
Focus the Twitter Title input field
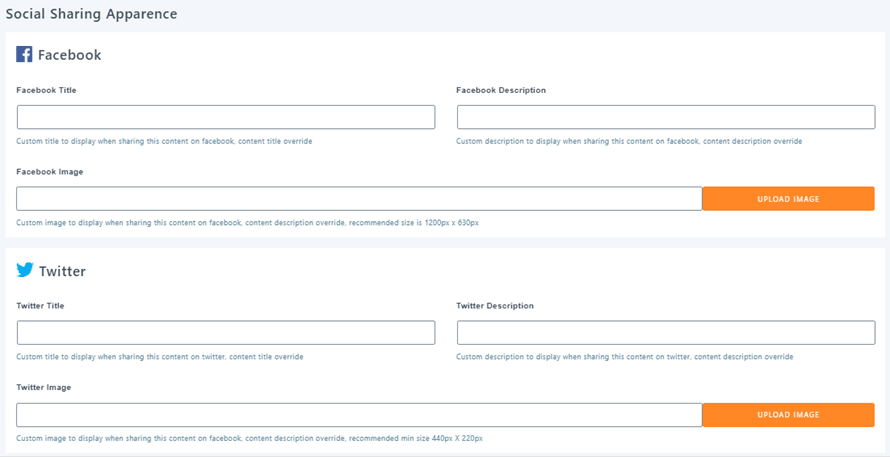pos(226,333)
